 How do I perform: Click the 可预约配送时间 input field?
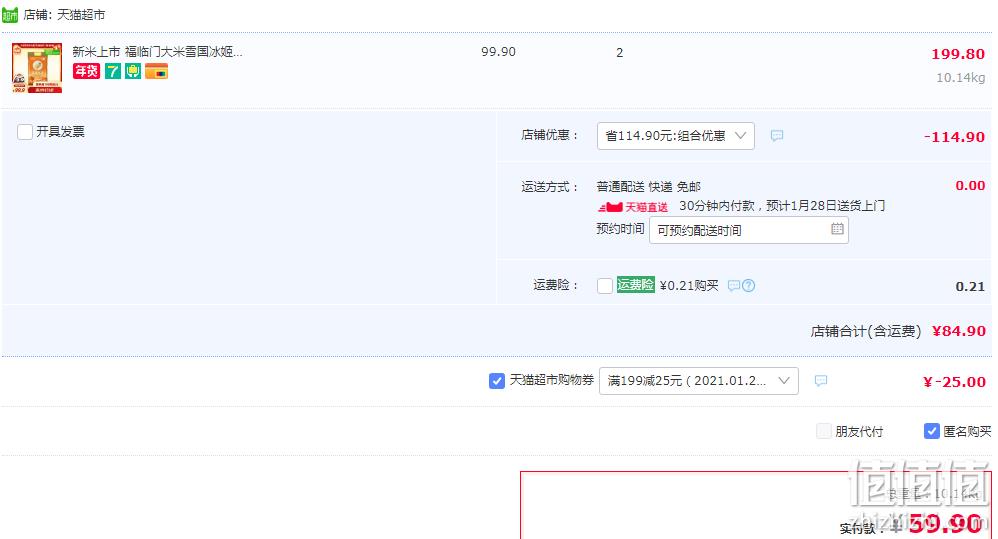click(748, 230)
